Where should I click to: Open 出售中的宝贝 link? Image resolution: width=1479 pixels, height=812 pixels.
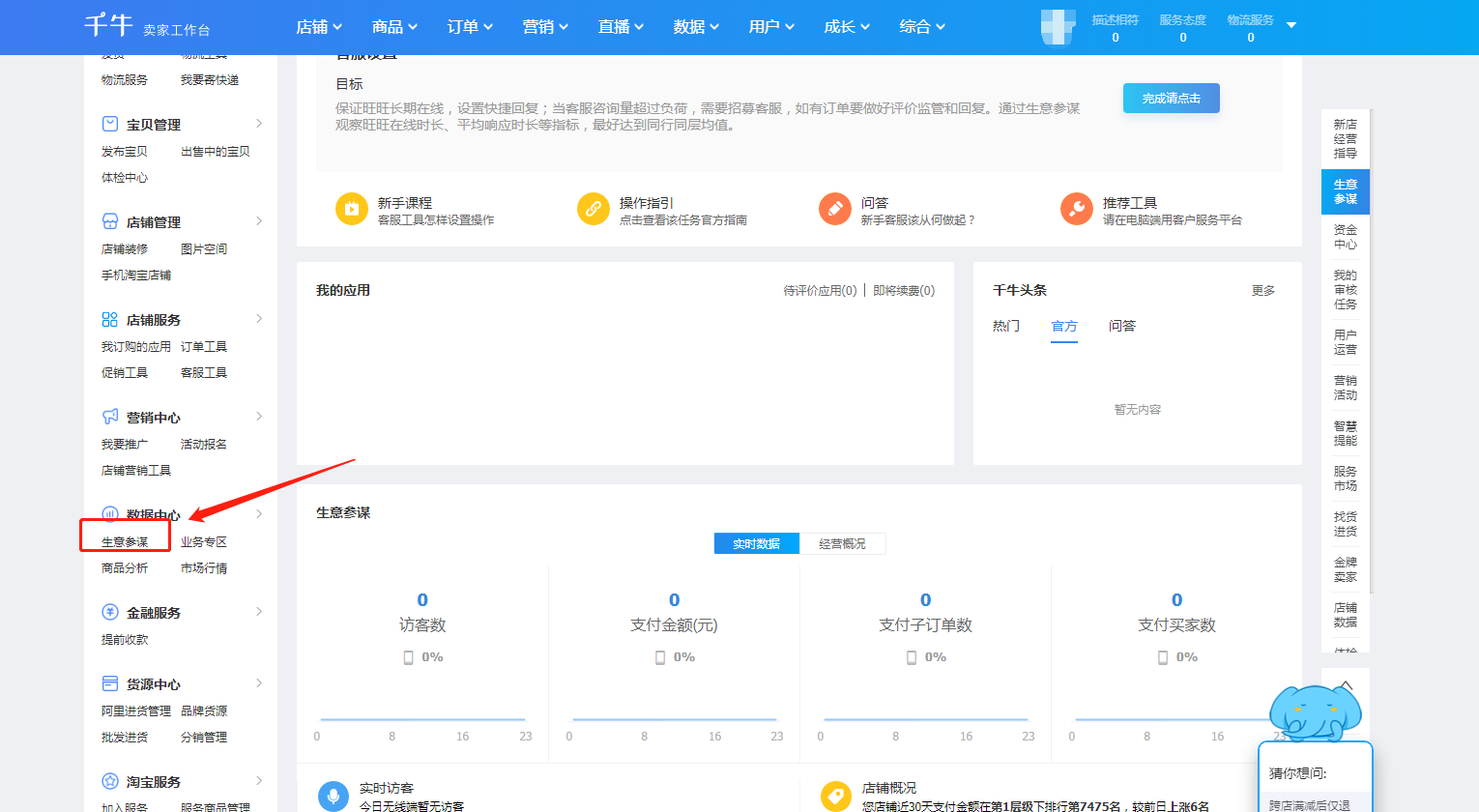(216, 152)
